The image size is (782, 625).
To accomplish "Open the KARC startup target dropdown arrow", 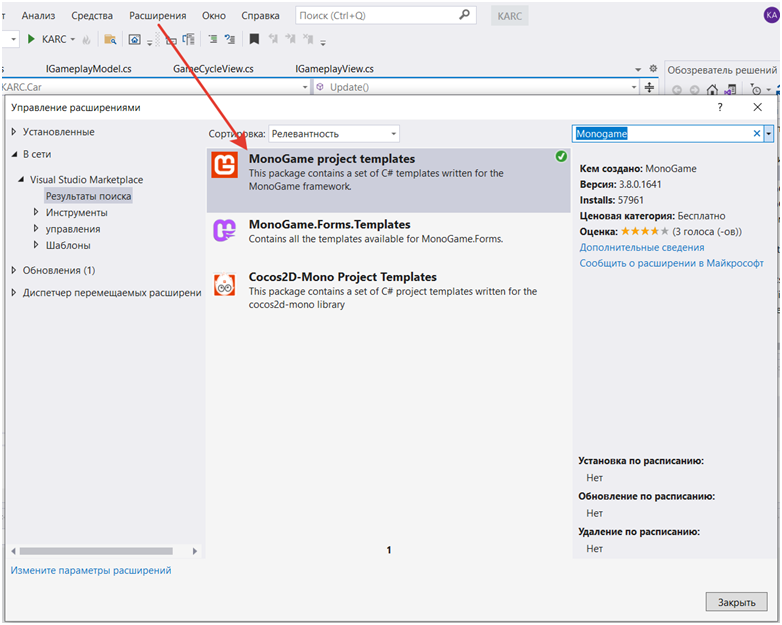I will tap(73, 39).
